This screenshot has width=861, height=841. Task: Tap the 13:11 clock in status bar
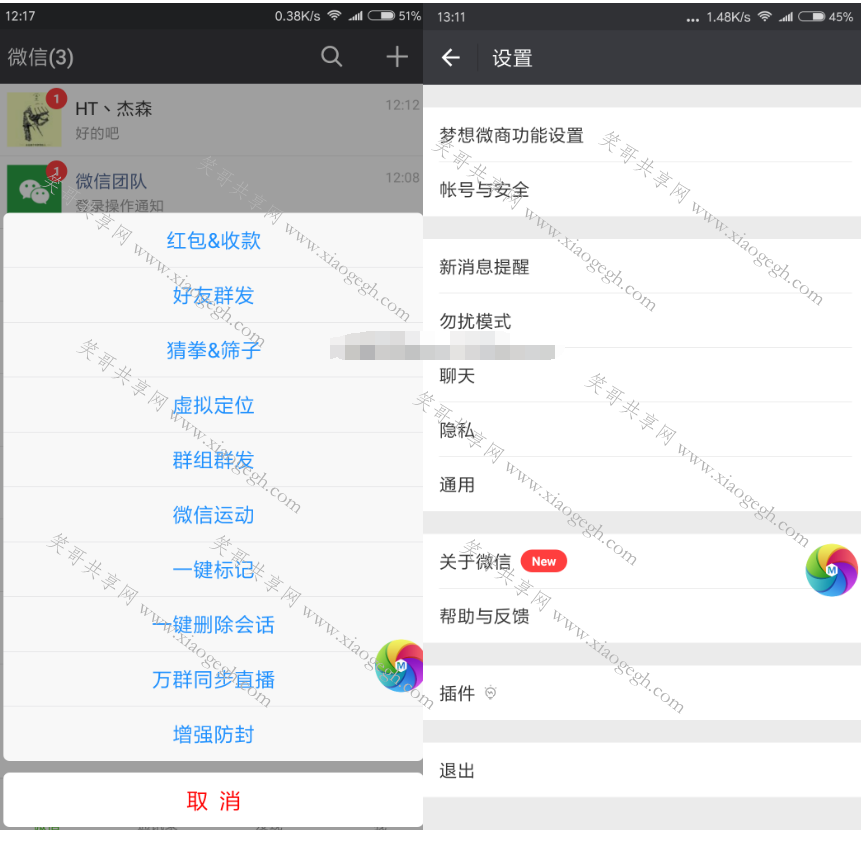click(451, 17)
